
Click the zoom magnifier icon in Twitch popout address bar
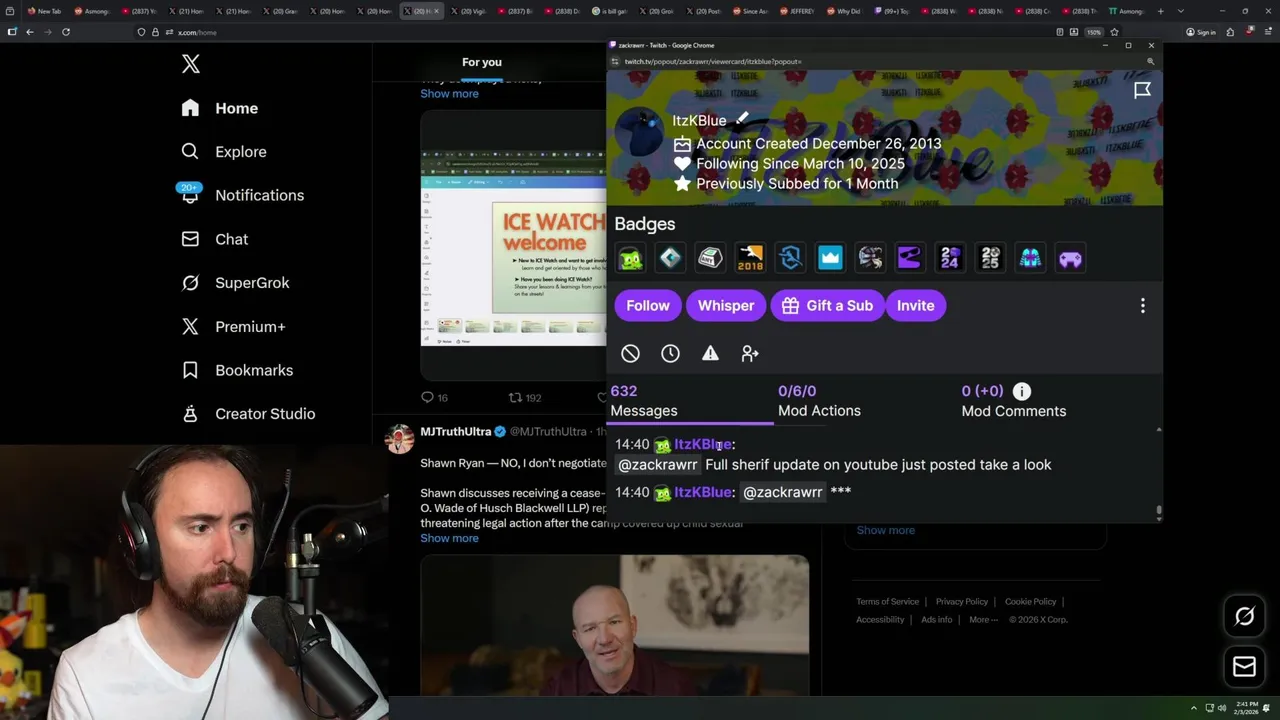pyautogui.click(x=1150, y=62)
